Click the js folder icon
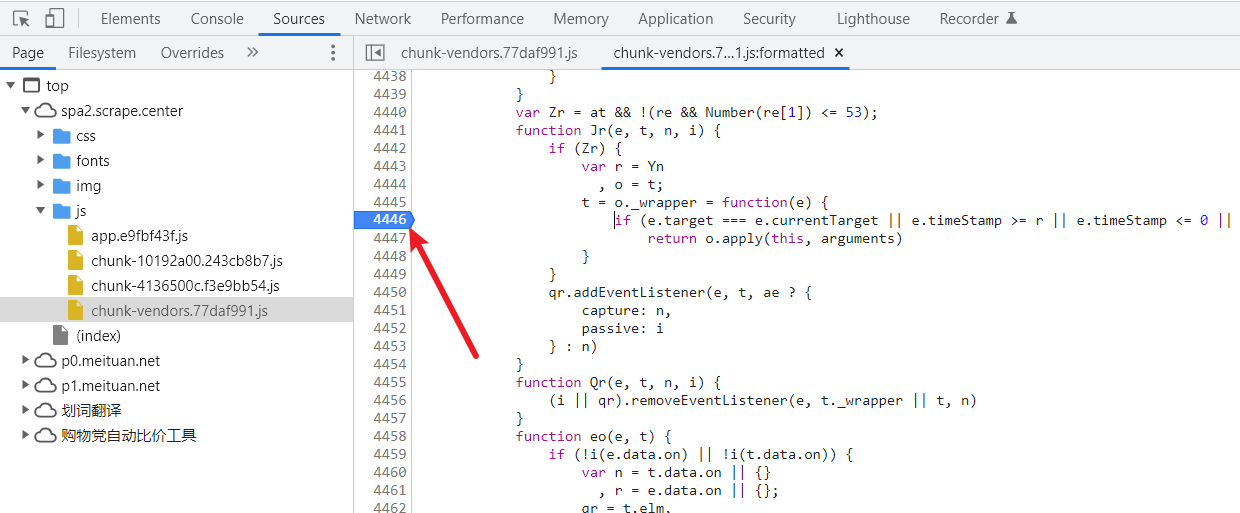The image size is (1240, 513). click(61, 211)
